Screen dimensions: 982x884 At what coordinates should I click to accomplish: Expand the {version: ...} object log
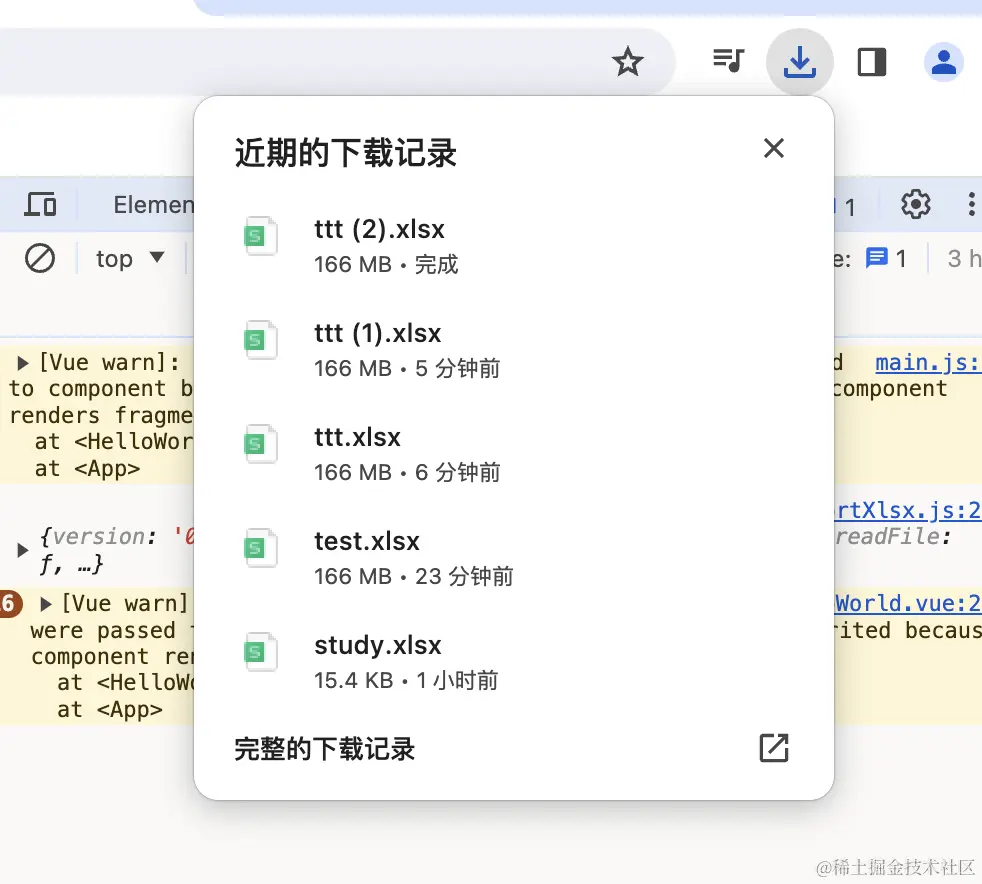point(23,550)
